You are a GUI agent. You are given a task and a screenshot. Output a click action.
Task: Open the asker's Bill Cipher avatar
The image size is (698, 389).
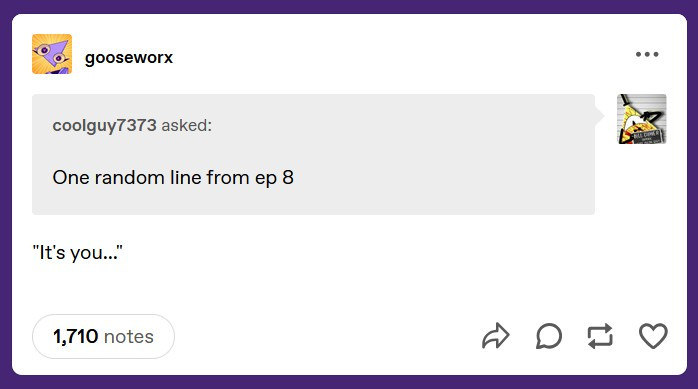point(641,119)
